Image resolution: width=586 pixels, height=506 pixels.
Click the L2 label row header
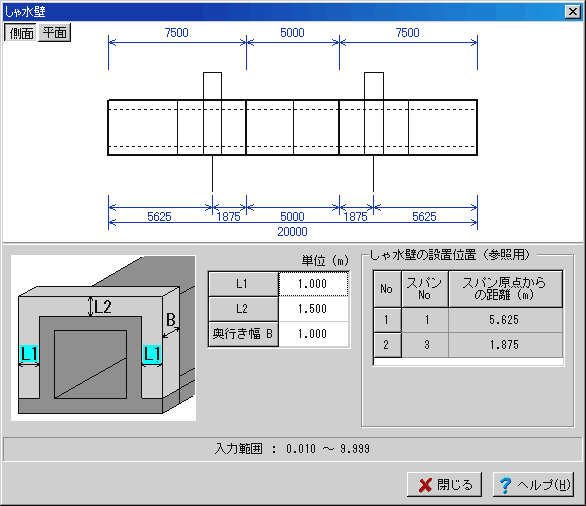243,309
